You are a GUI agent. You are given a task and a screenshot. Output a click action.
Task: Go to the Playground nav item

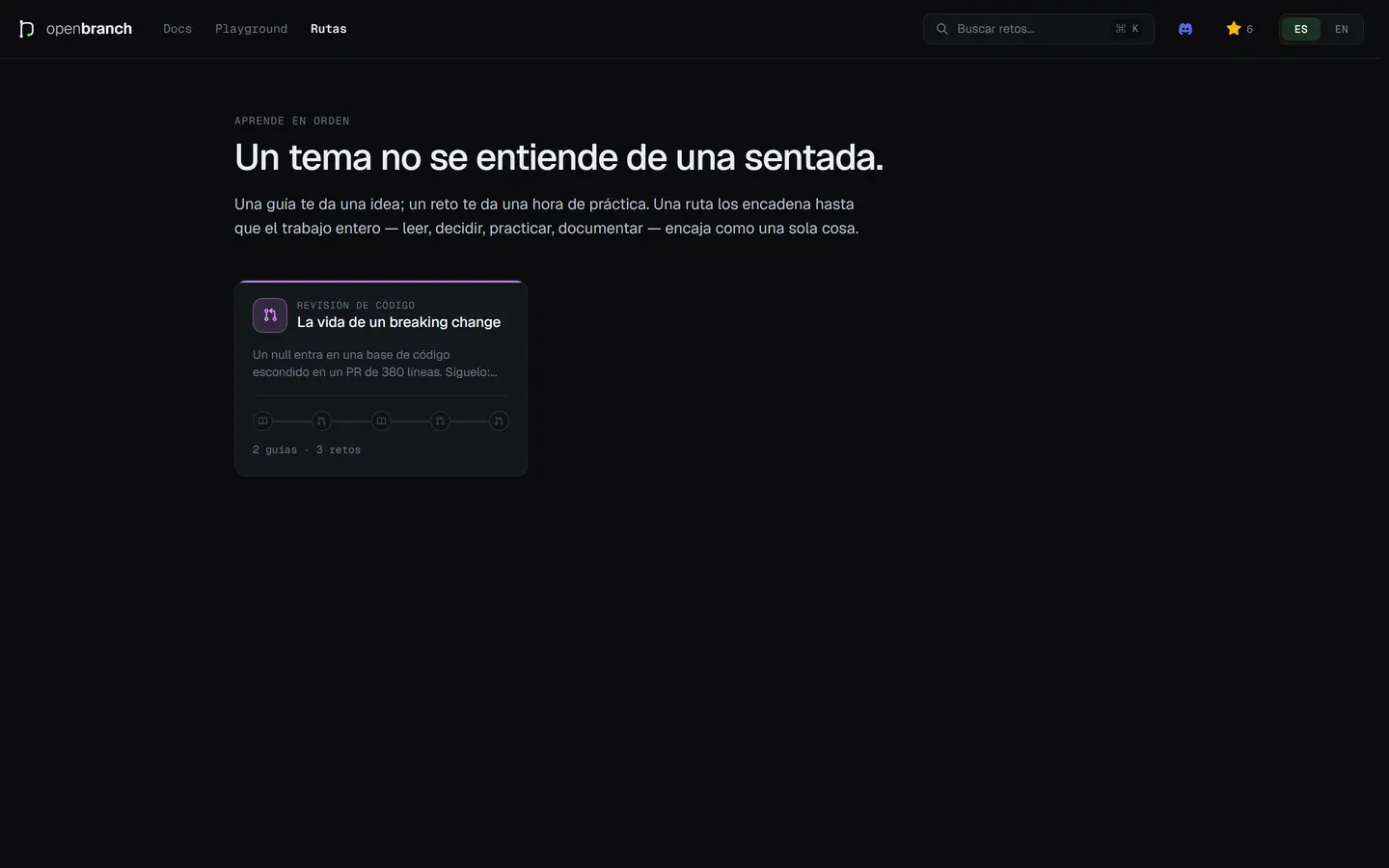coord(251,29)
